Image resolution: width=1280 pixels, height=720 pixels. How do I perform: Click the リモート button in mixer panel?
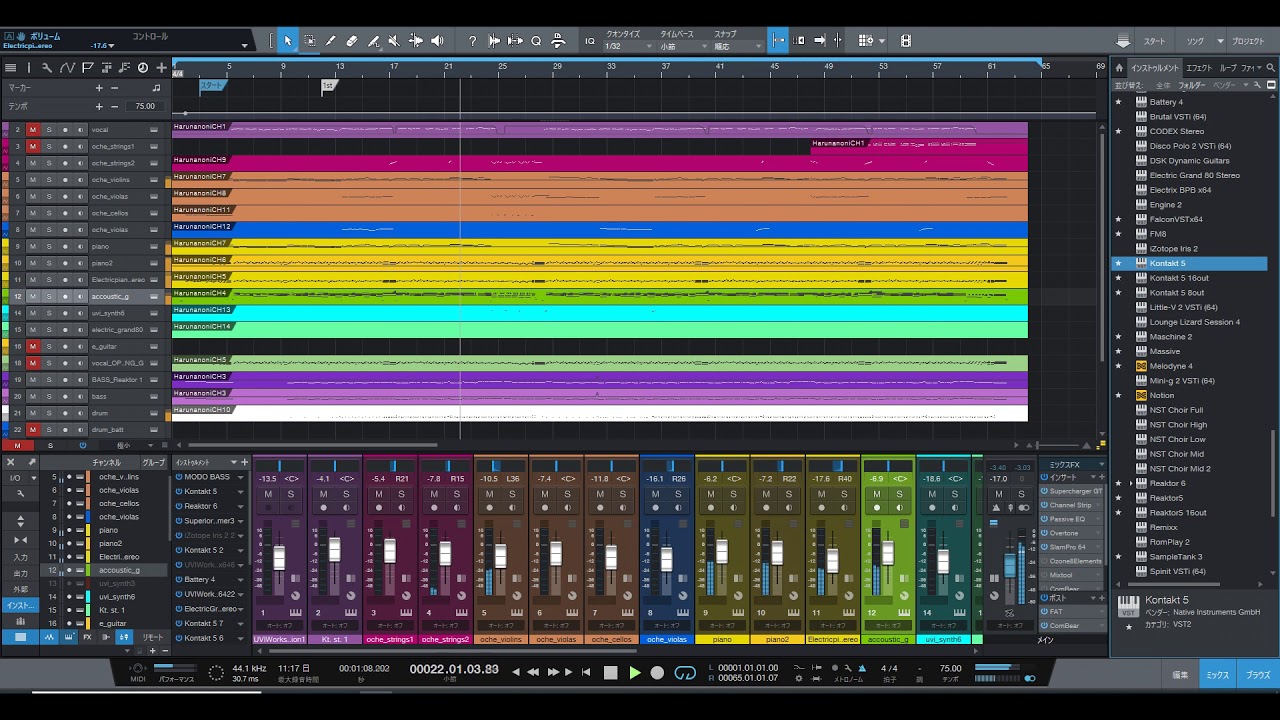click(x=152, y=637)
